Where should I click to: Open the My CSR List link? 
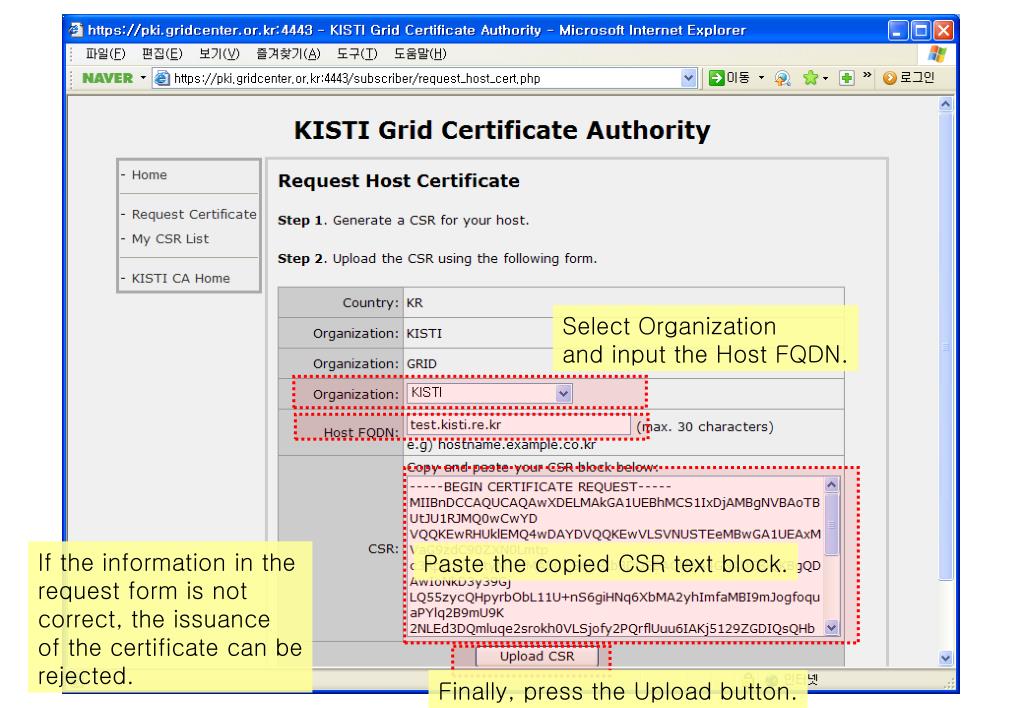[170, 239]
